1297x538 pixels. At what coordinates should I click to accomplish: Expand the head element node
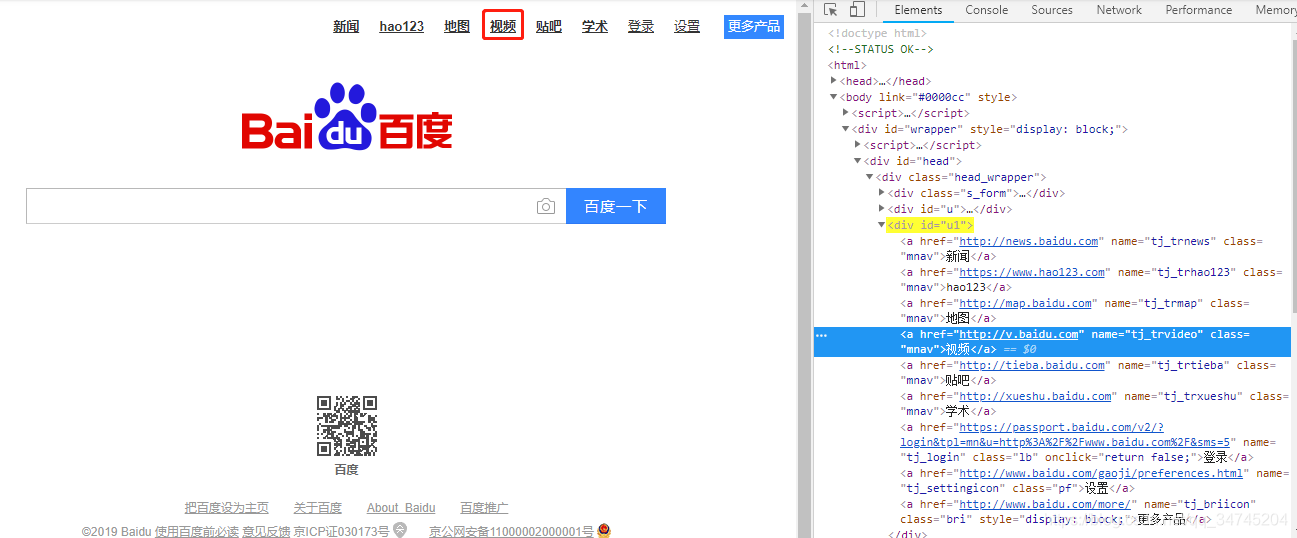click(834, 81)
